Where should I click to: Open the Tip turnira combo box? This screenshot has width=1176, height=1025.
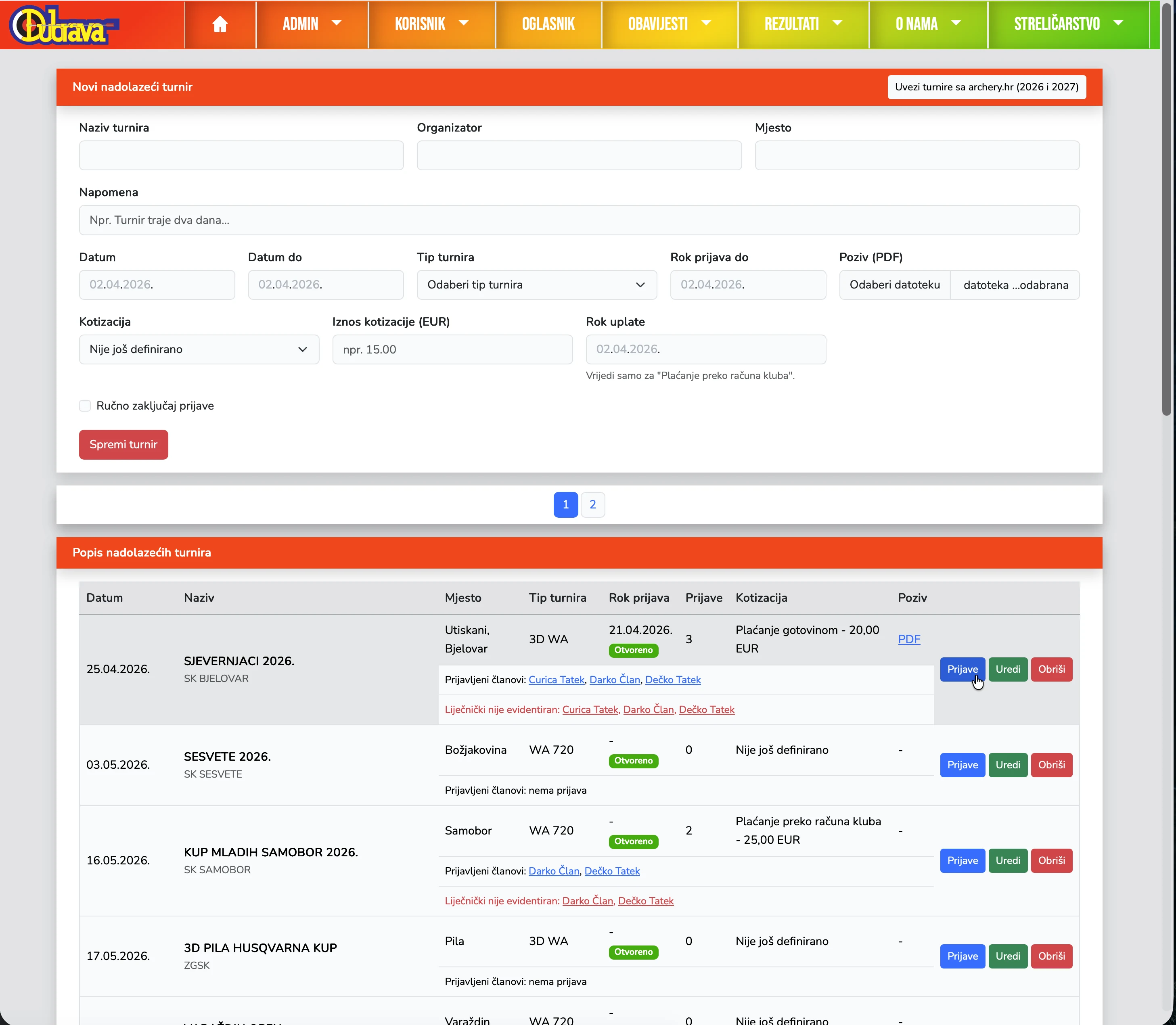pos(536,285)
